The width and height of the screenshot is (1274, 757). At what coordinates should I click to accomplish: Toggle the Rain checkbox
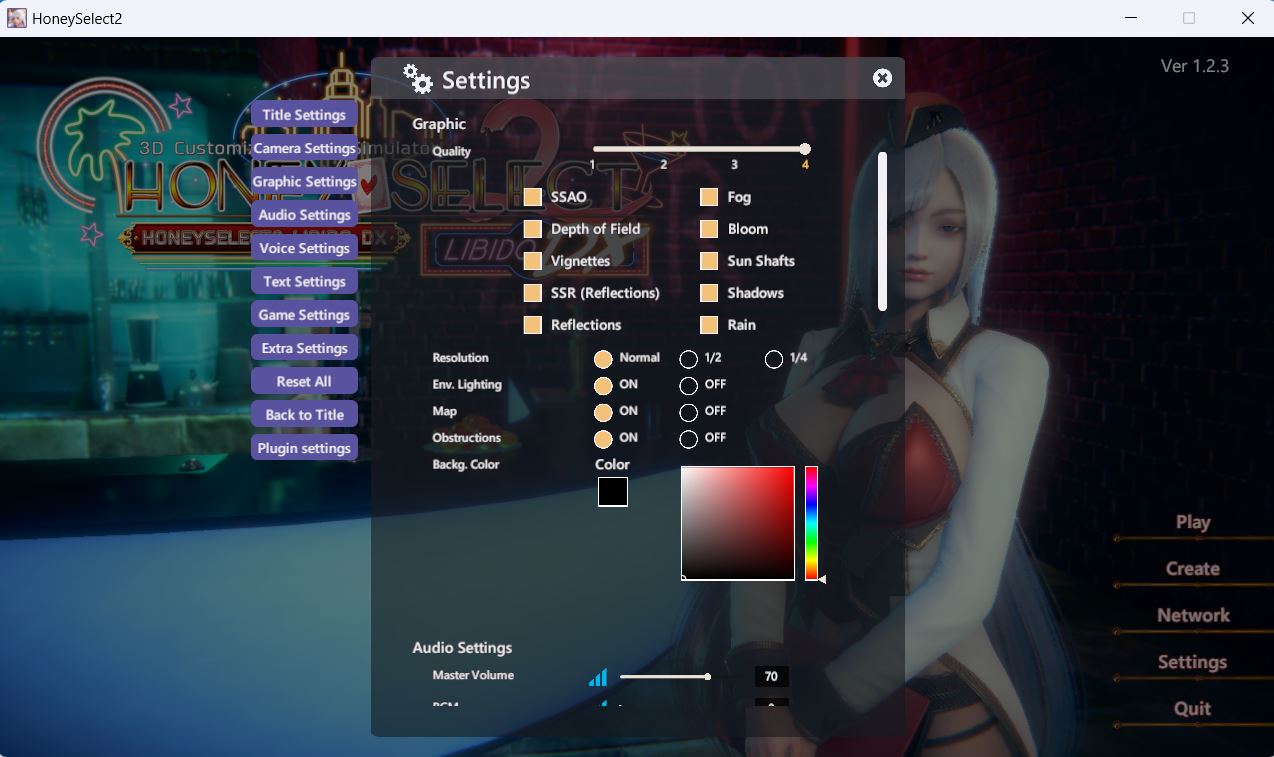[x=709, y=325]
